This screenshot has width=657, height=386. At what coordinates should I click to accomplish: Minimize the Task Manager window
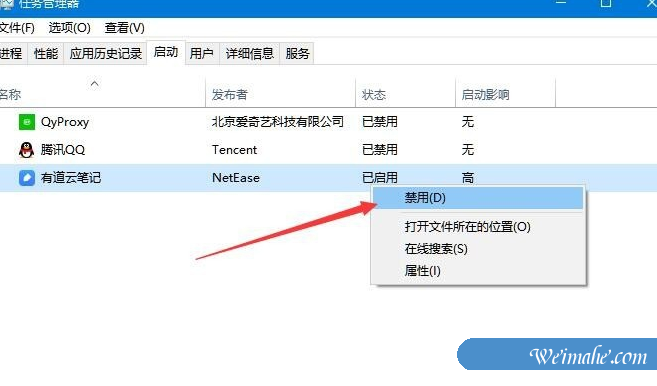(561, 3)
